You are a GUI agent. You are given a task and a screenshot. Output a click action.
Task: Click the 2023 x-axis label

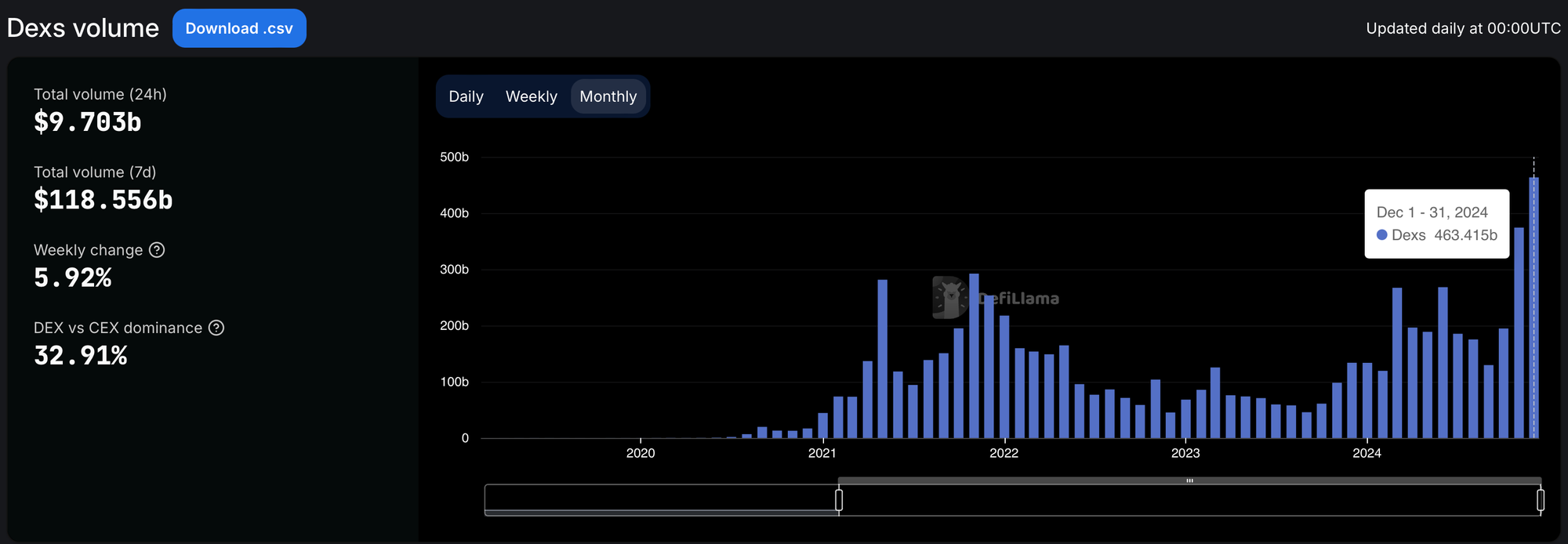click(x=1185, y=453)
